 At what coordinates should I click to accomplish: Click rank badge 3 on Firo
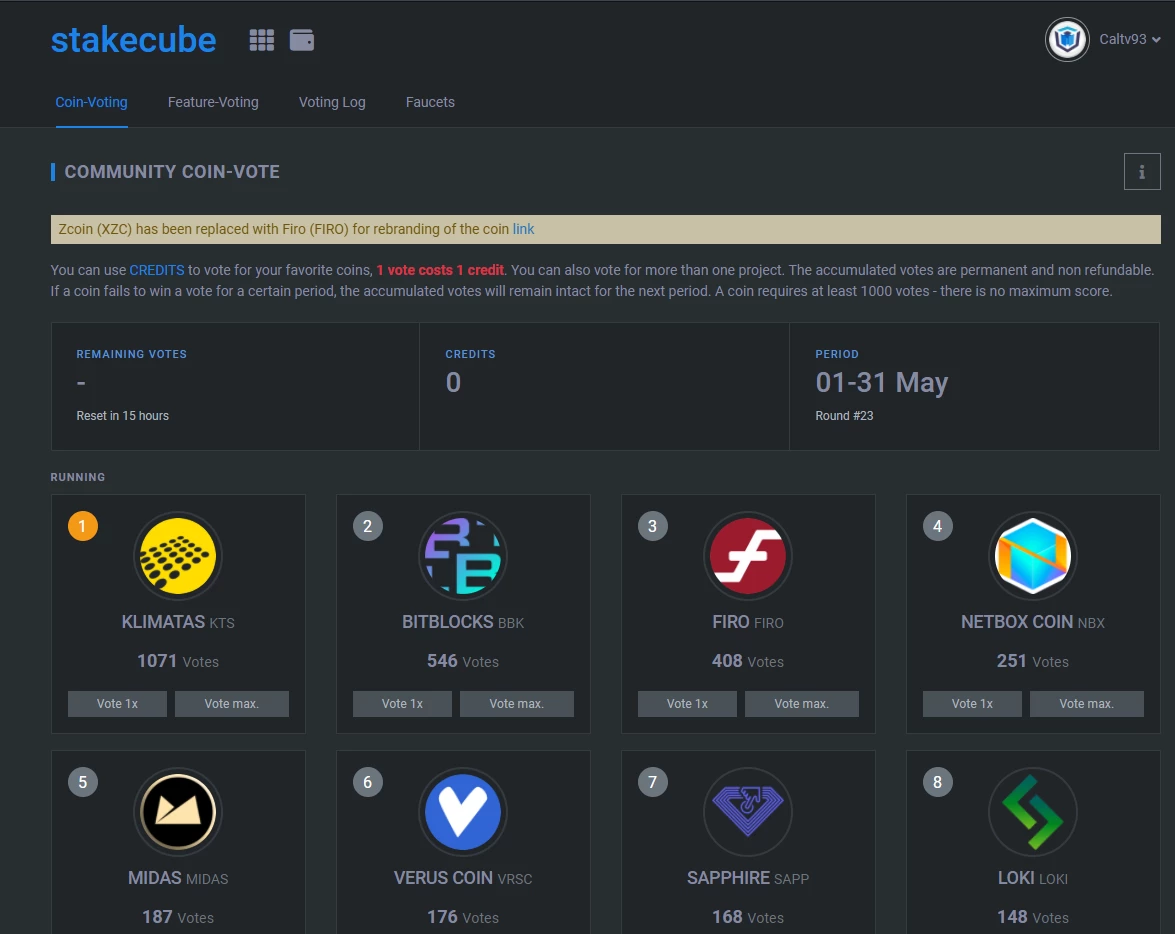pos(653,526)
